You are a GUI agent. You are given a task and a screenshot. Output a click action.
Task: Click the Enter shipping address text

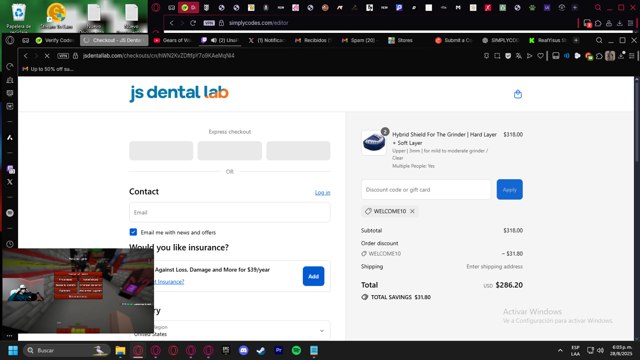tap(494, 267)
